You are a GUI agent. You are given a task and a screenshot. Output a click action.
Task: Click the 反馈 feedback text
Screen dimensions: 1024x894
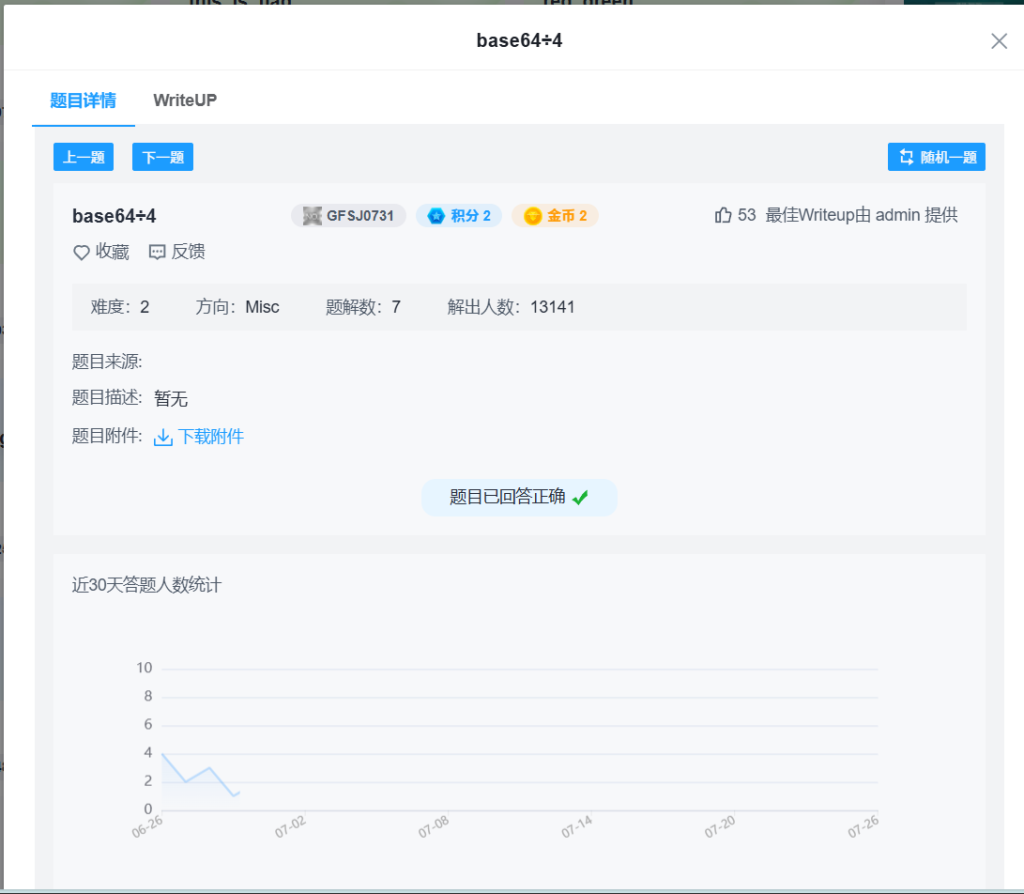(188, 253)
